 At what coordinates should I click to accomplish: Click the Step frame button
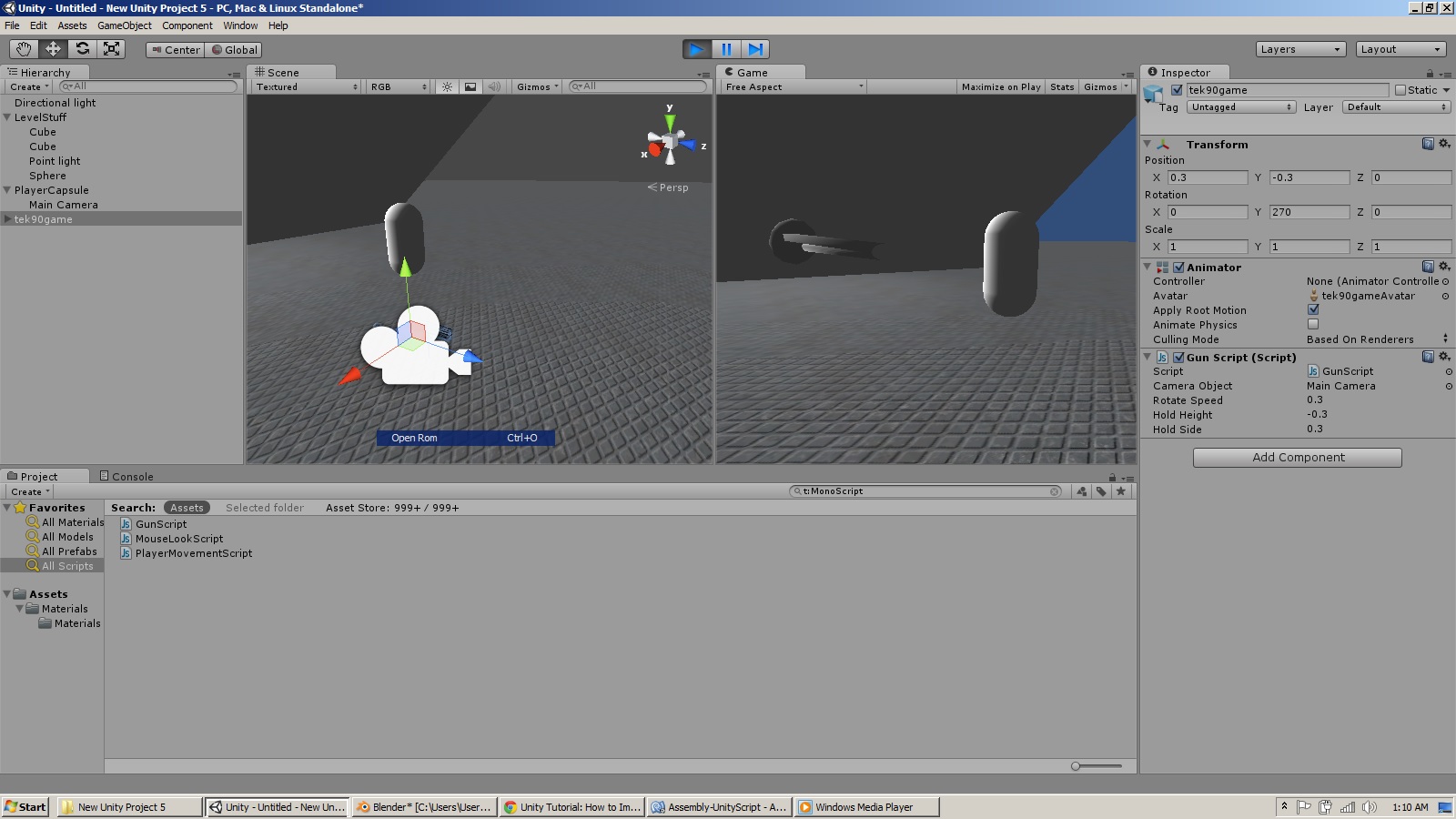755,49
